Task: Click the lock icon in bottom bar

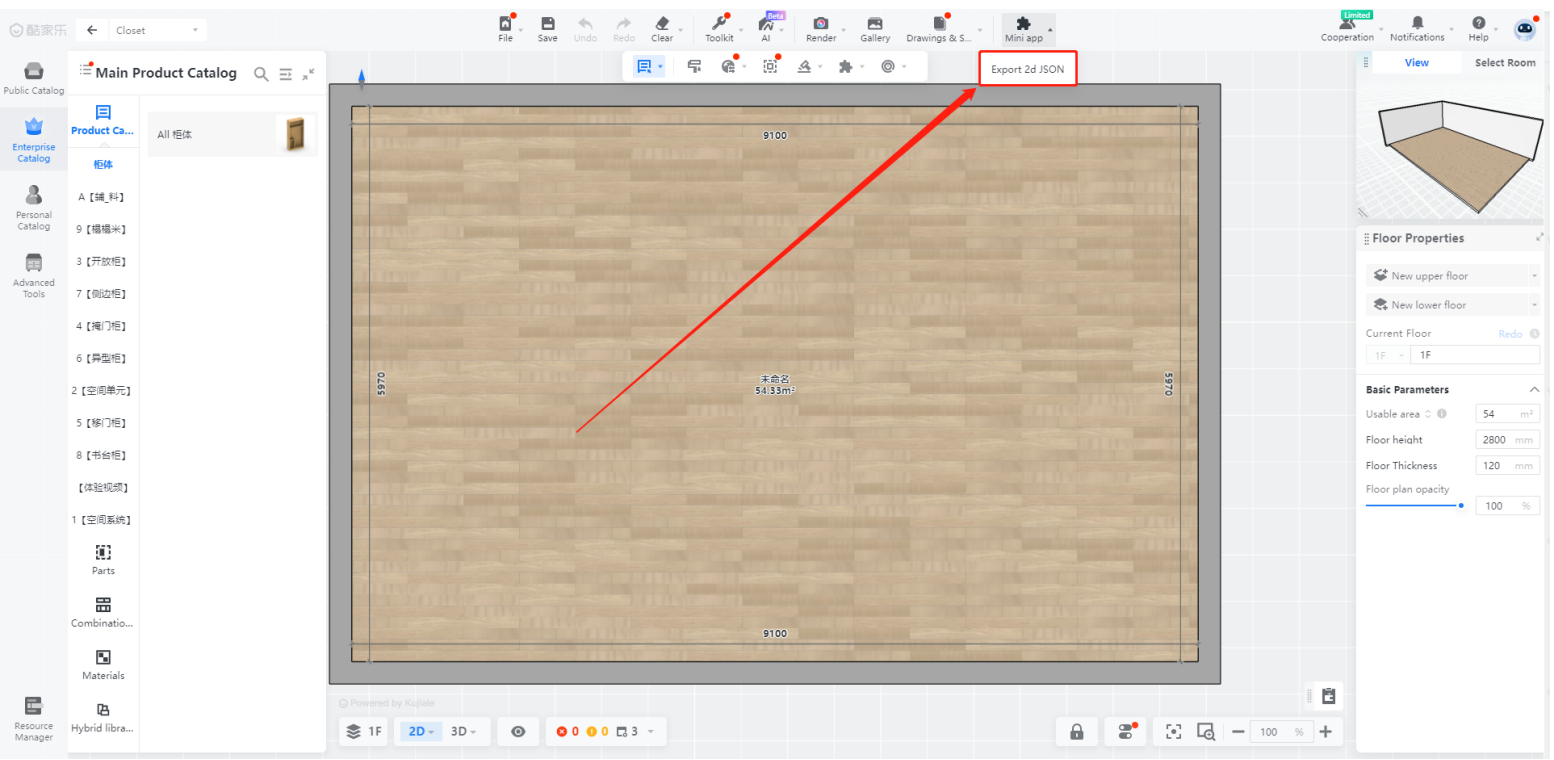Action: (x=1076, y=731)
